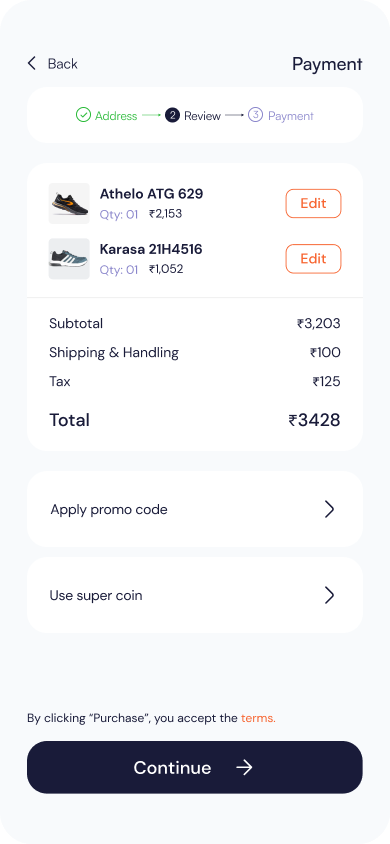Tap the back chevron arrow icon
Image resolution: width=390 pixels, height=844 pixels.
[32, 64]
